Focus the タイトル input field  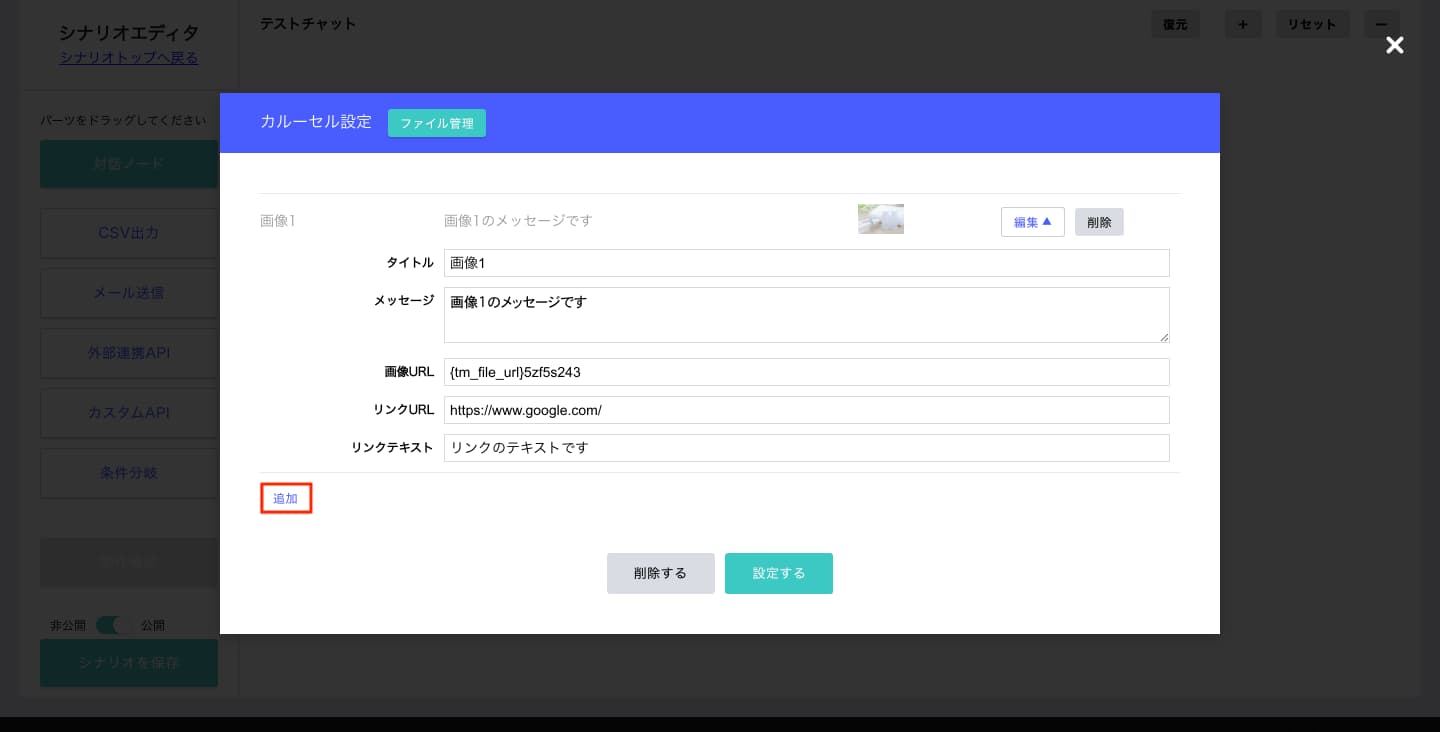point(806,263)
